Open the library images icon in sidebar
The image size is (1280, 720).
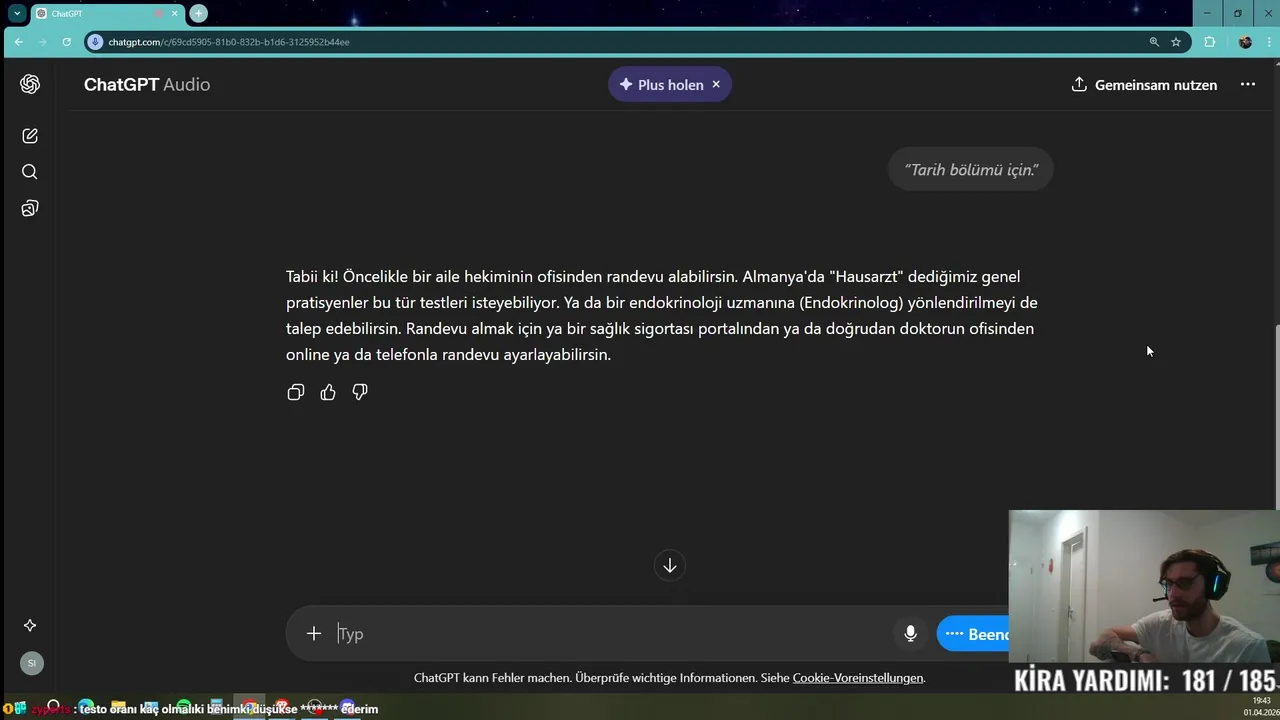[x=30, y=208]
